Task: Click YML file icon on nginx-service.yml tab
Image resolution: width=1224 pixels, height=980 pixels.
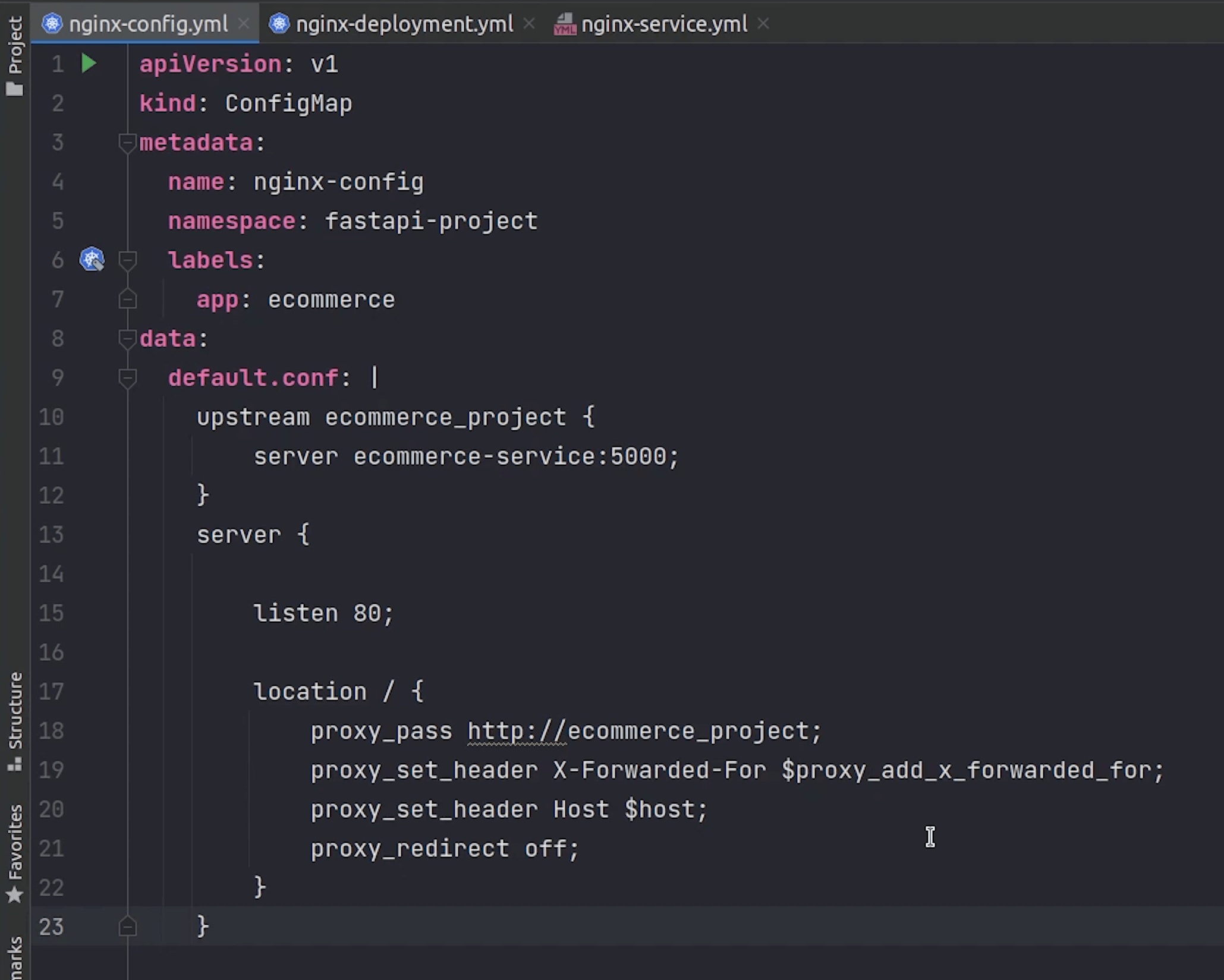Action: pyautogui.click(x=564, y=24)
